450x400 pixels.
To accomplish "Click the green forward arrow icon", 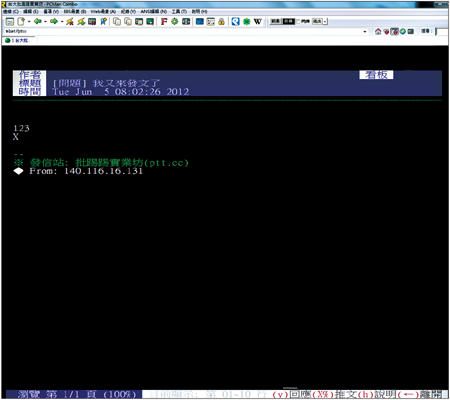I will click(54, 21).
